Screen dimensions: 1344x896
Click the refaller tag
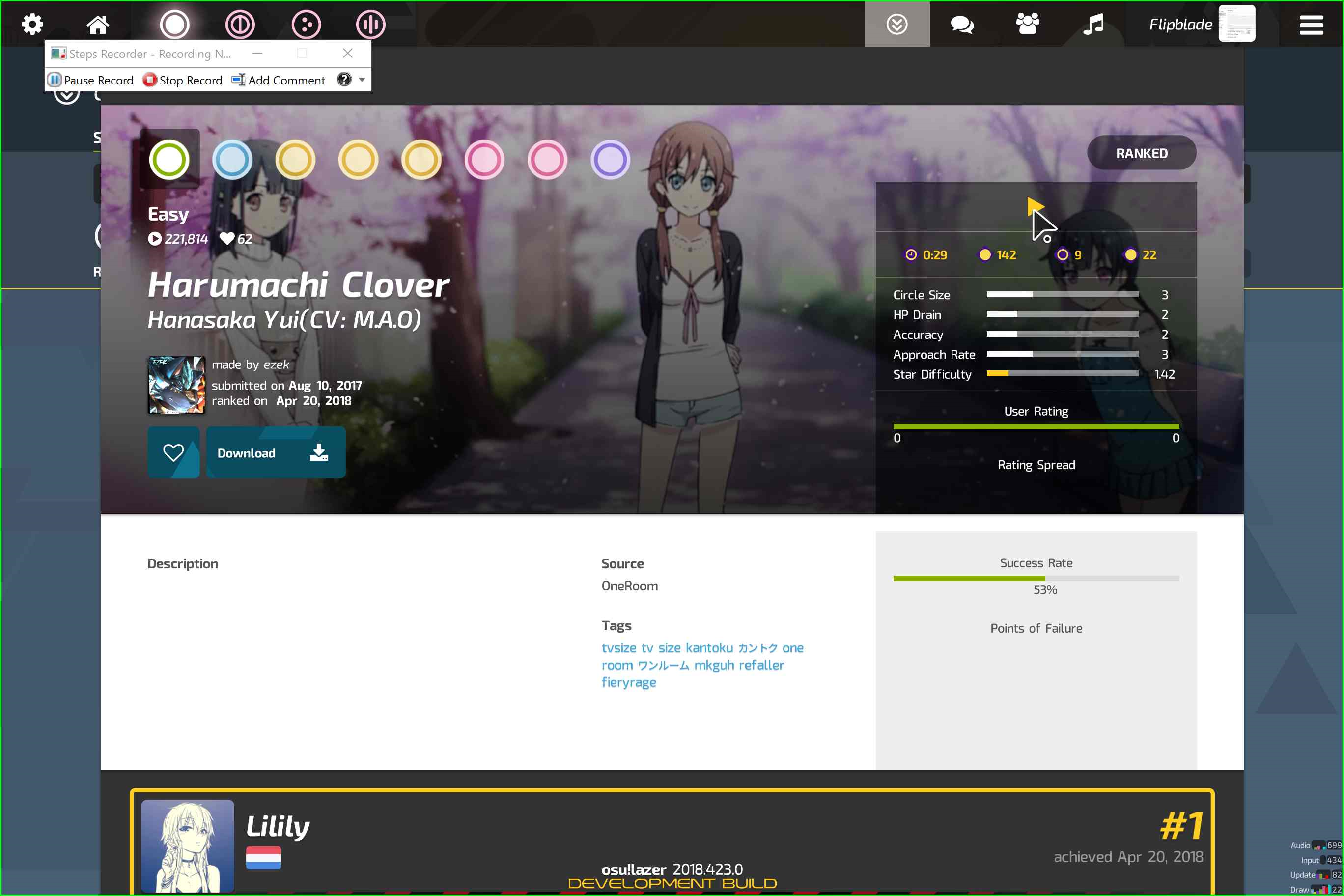762,665
